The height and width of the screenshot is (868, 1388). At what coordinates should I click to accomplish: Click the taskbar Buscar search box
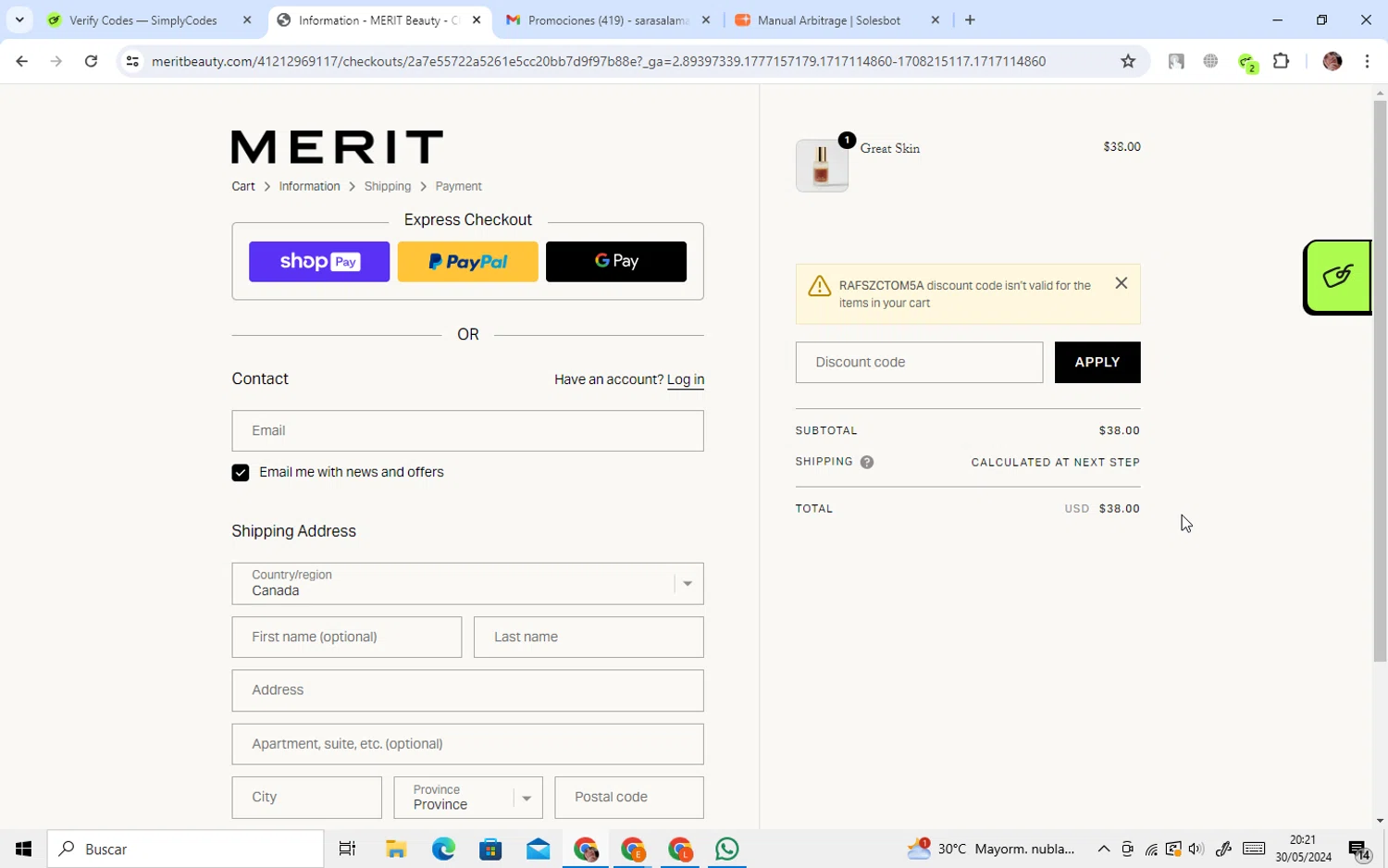185,849
